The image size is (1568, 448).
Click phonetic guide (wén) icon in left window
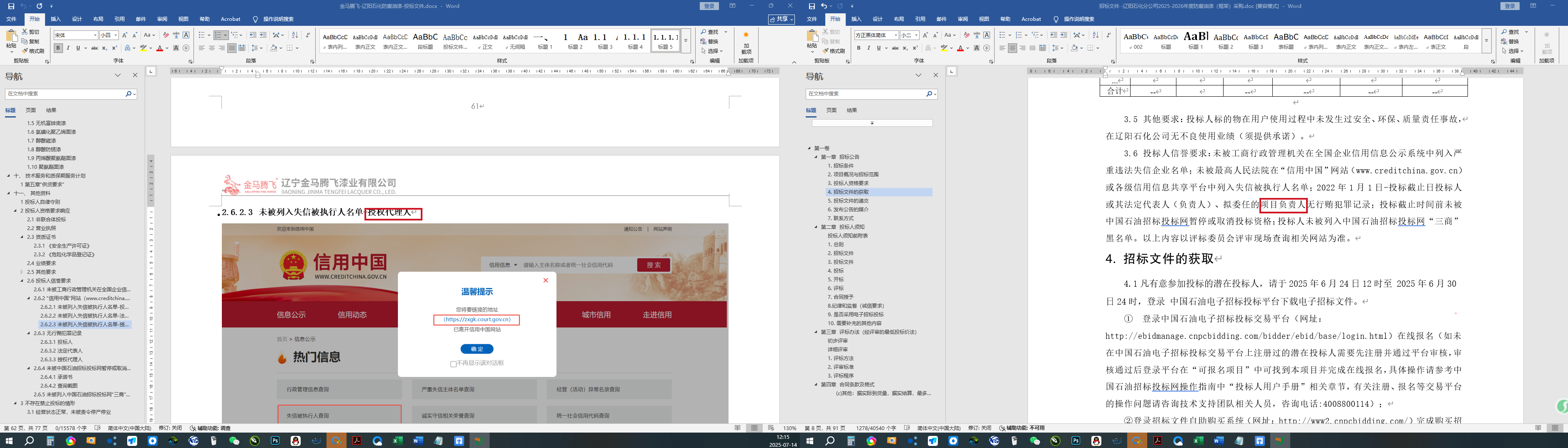click(x=176, y=35)
